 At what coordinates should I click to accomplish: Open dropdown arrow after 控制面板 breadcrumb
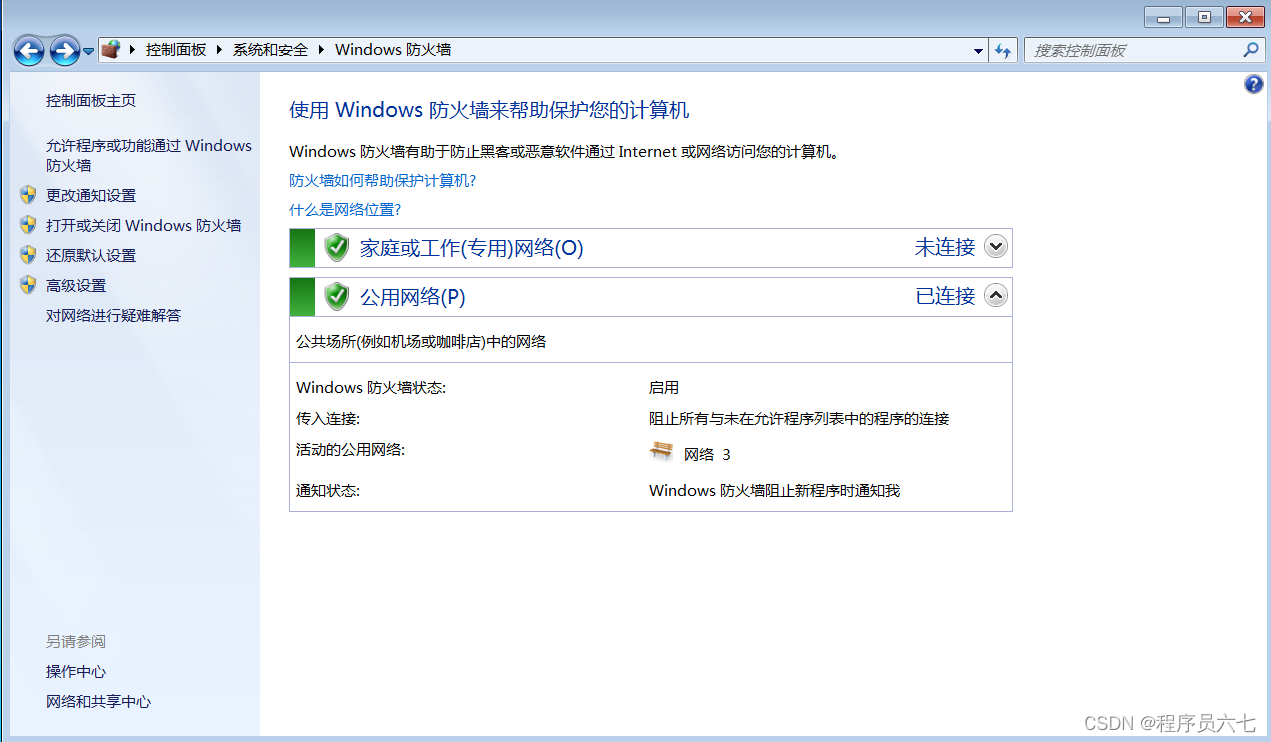[220, 49]
